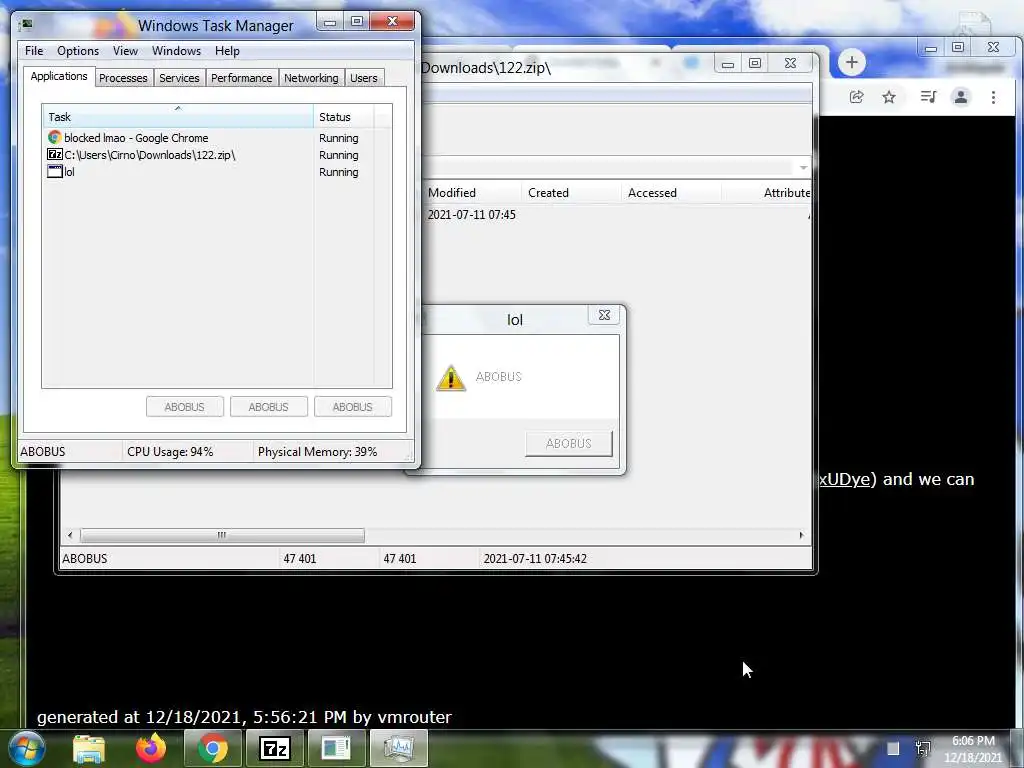1024x768 pixels.
Task: Click the Chrome share page icon
Action: click(x=856, y=97)
